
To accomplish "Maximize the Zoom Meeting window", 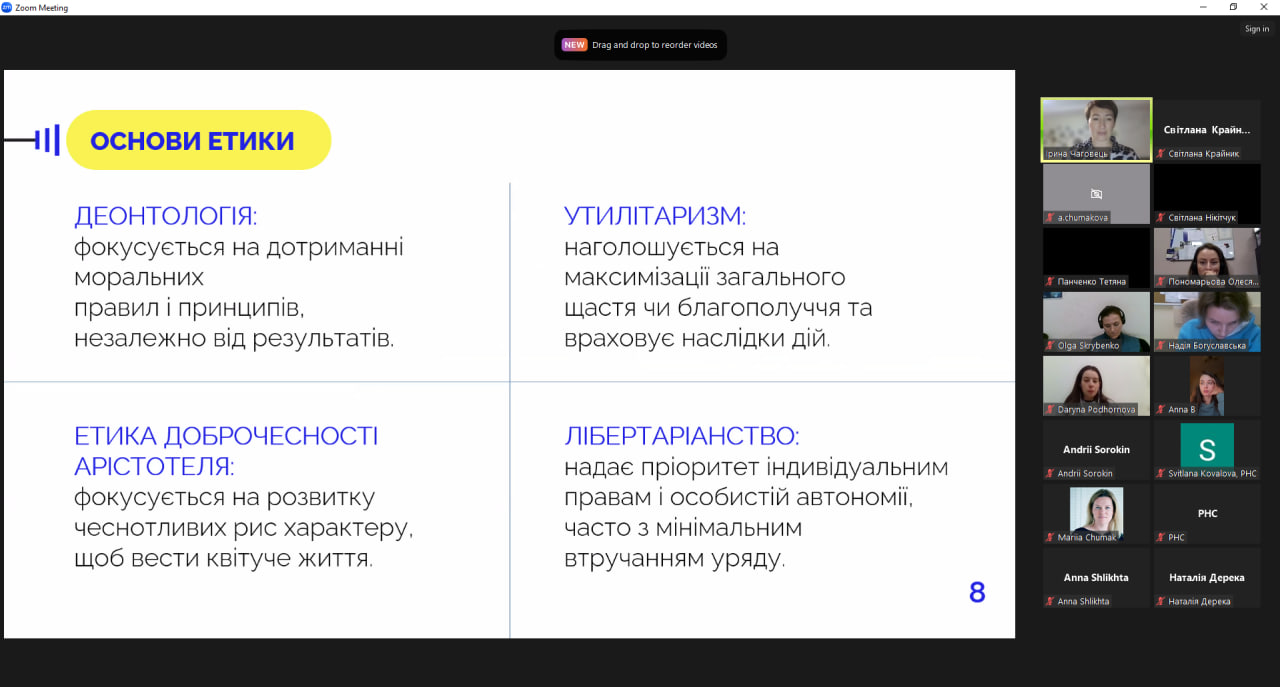I will (1233, 7).
